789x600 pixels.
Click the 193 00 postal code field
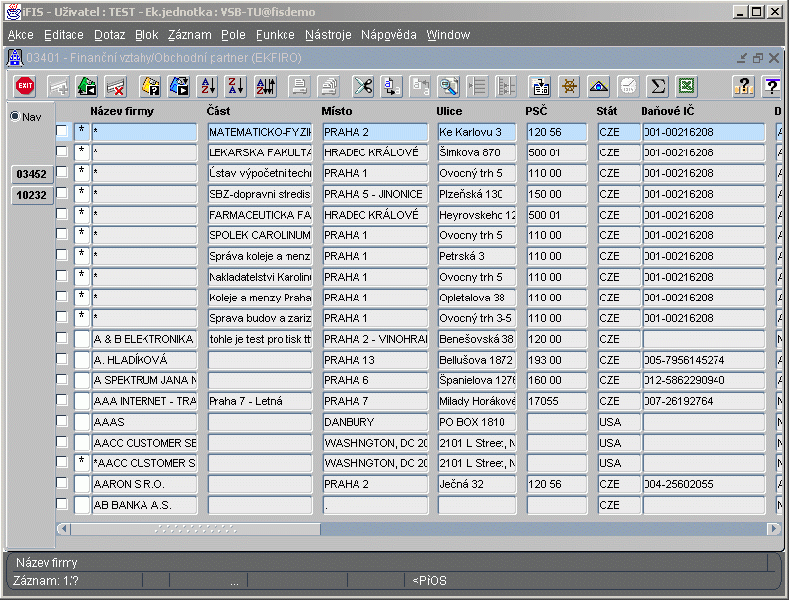click(x=557, y=360)
